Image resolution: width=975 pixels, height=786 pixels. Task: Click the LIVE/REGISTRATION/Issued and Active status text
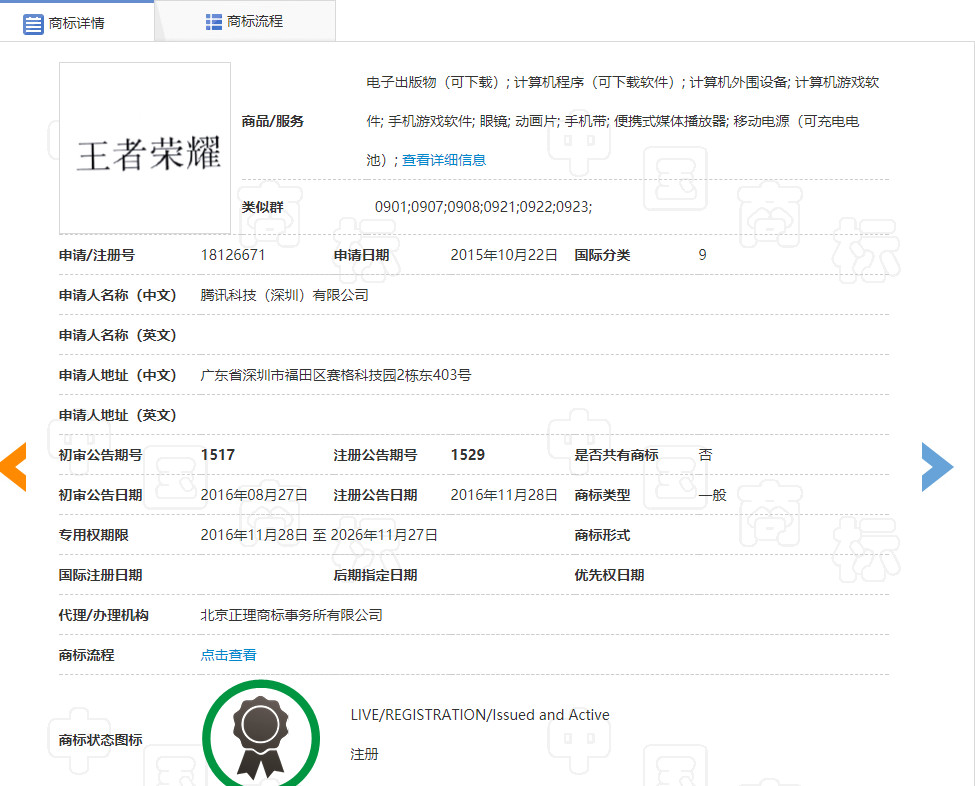(479, 715)
